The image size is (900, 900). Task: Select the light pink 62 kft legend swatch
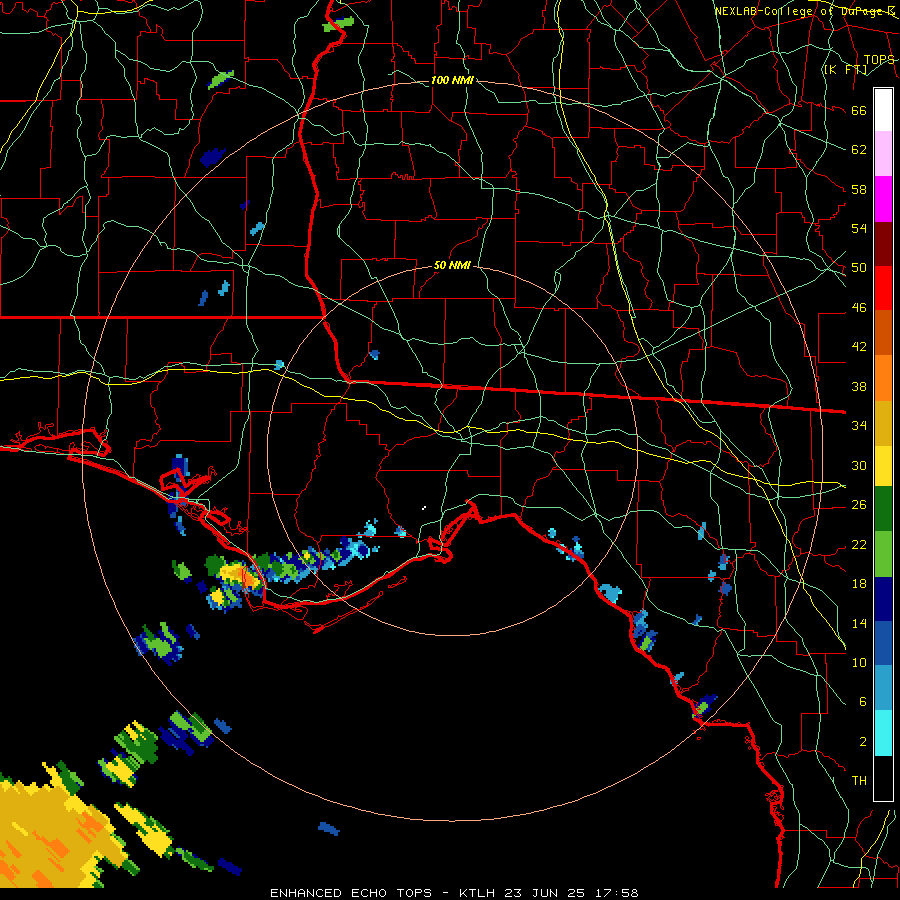883,154
